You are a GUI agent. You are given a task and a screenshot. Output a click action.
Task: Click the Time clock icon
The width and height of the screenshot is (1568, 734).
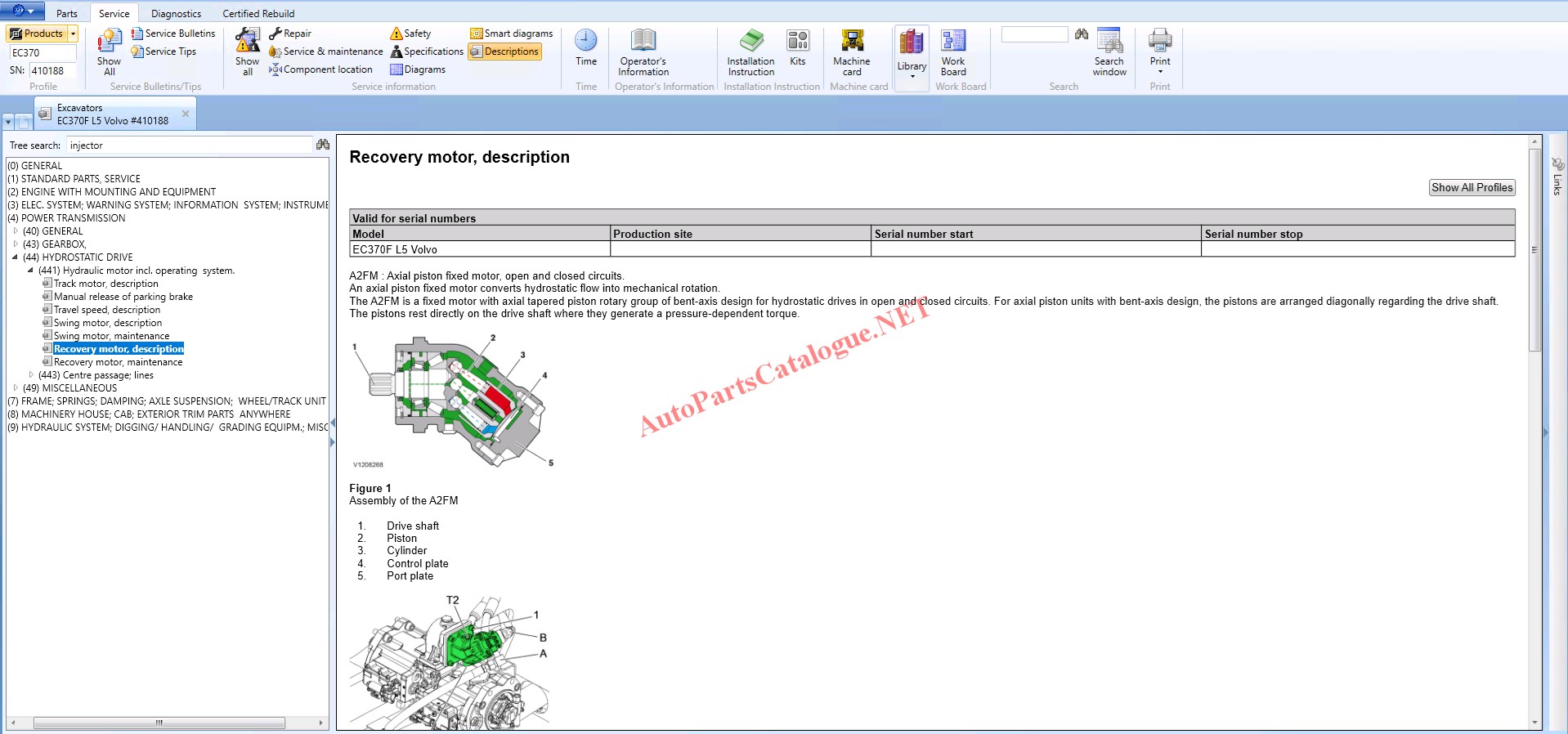(585, 41)
